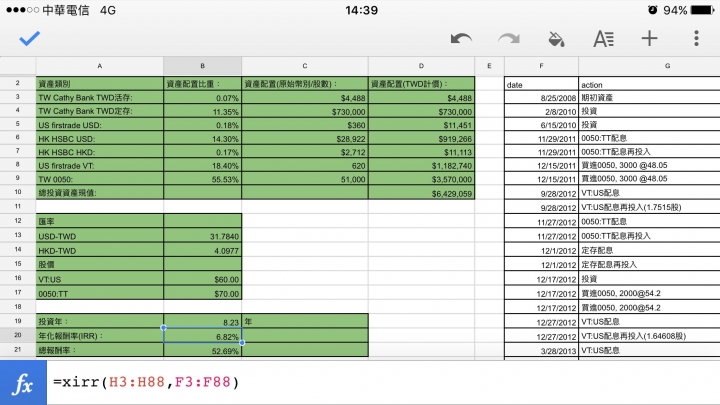
Task: Select the '定存配息' action cell
Action: point(649,250)
